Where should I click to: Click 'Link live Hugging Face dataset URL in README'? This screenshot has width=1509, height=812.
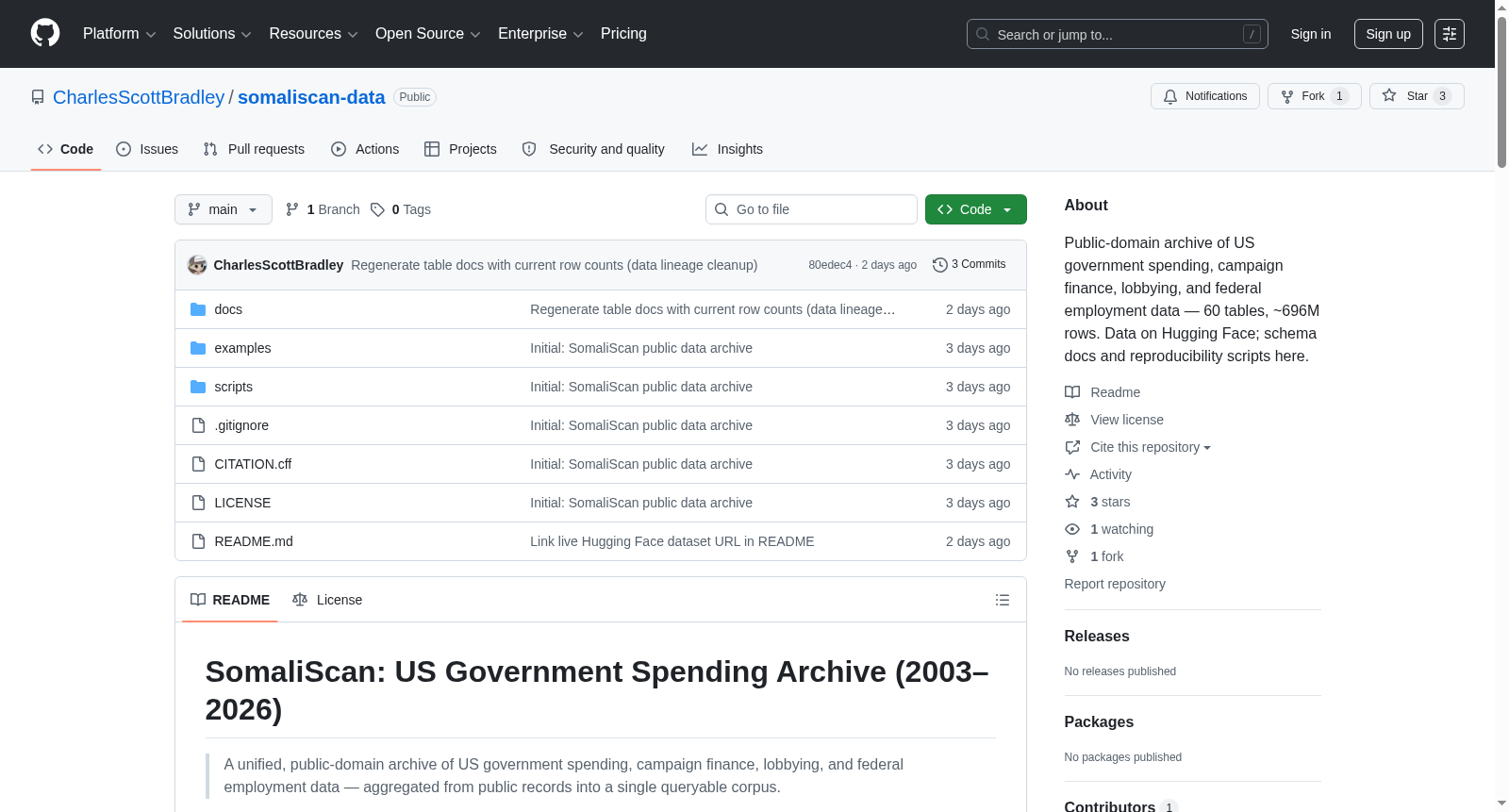click(x=672, y=541)
